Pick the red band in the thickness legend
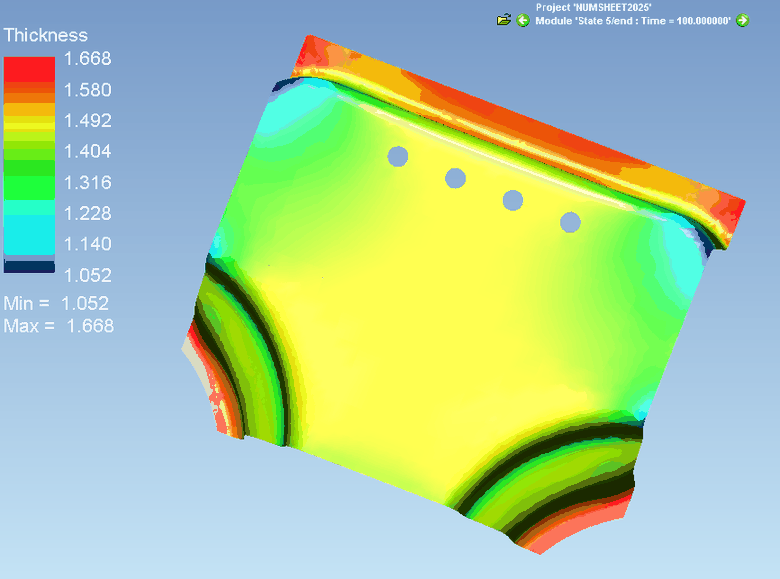 (29, 70)
